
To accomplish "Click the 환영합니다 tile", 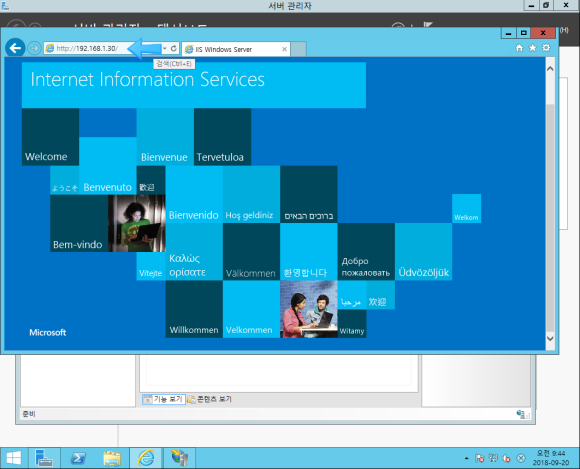I will pos(308,252).
